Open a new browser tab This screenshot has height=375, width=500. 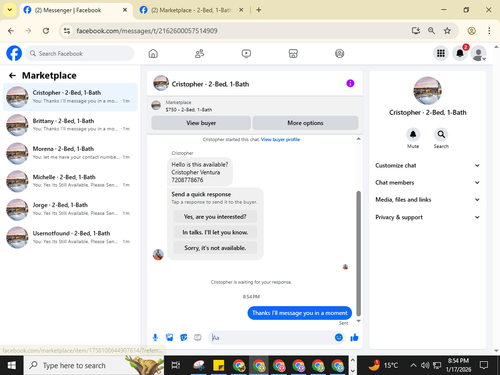[x=258, y=10]
